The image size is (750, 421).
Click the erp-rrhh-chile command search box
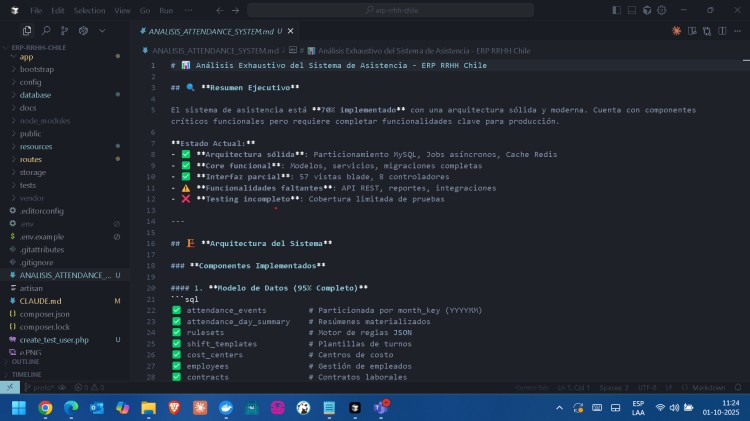click(390, 10)
